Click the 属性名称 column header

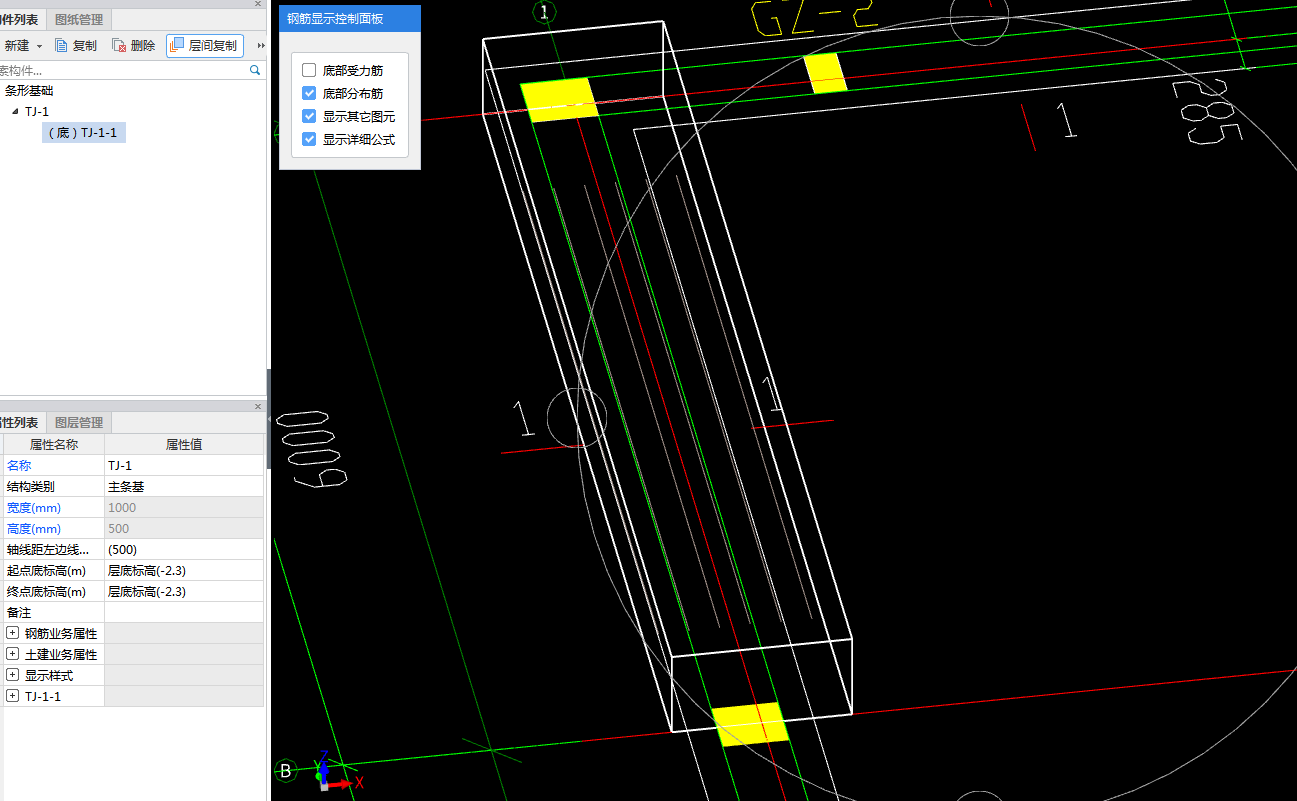coord(54,444)
